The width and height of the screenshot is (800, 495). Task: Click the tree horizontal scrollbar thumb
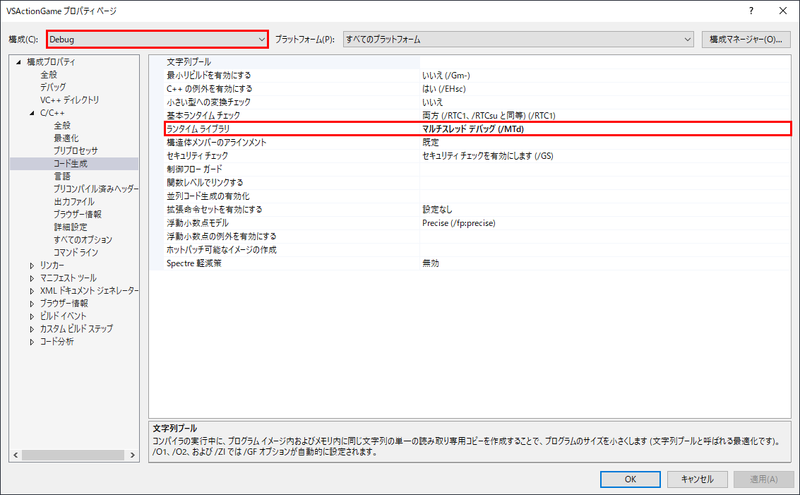coord(73,455)
